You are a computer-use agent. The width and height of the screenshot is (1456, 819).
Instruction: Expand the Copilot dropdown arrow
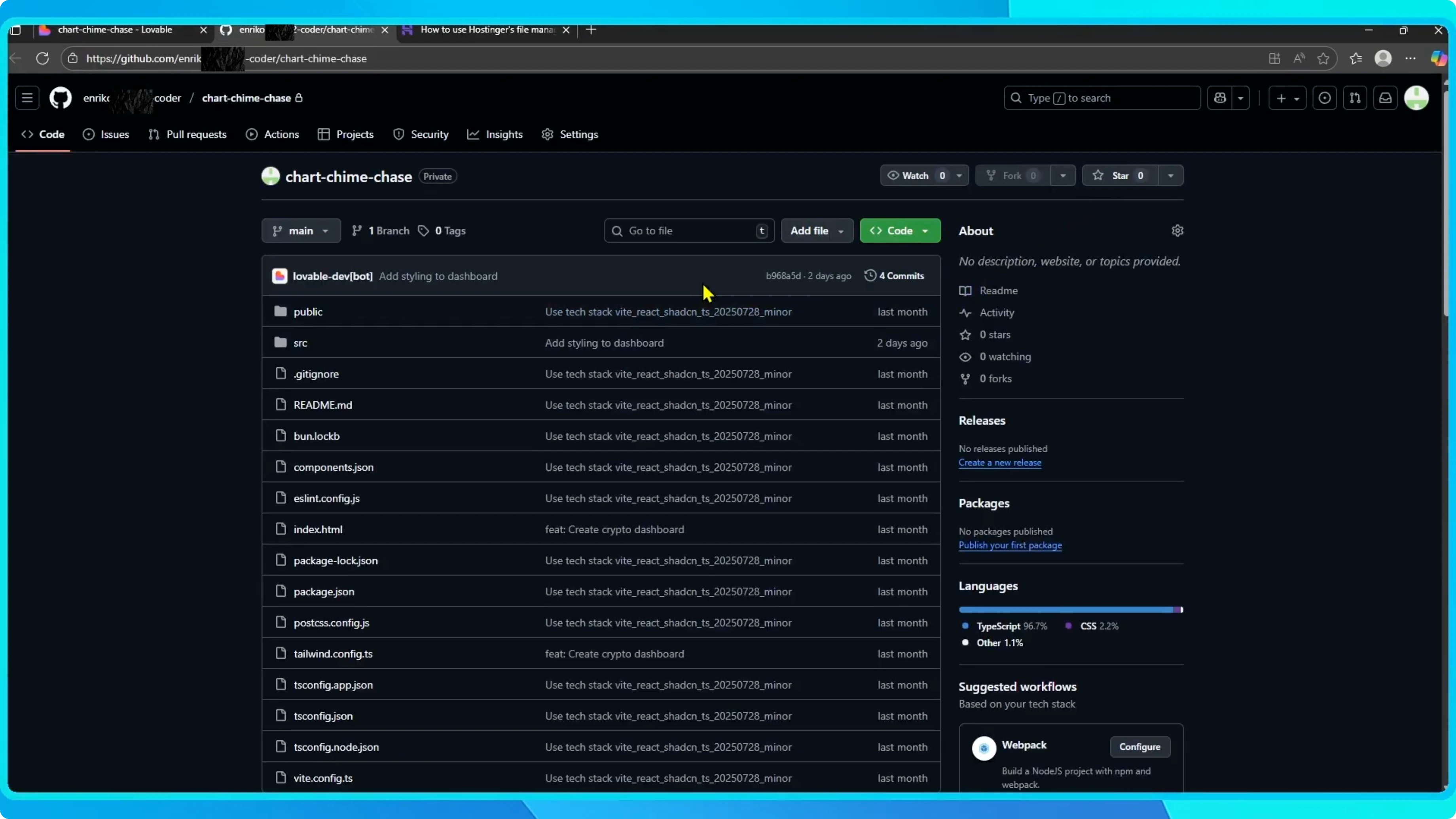pos(1241,98)
